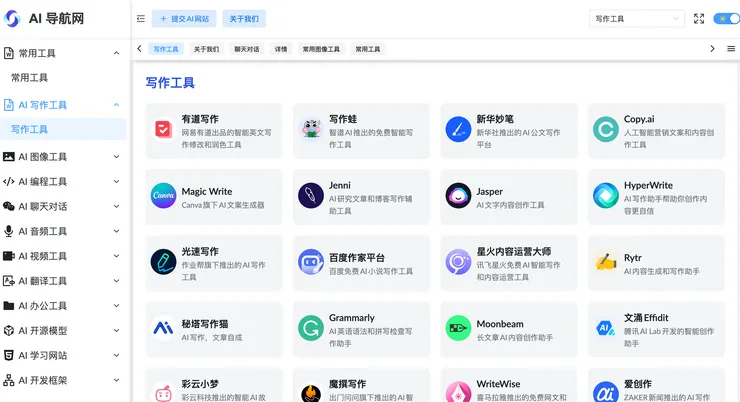Image resolution: width=740 pixels, height=402 pixels.
Task: Open the WriteWise pink icon
Action: (x=458, y=393)
